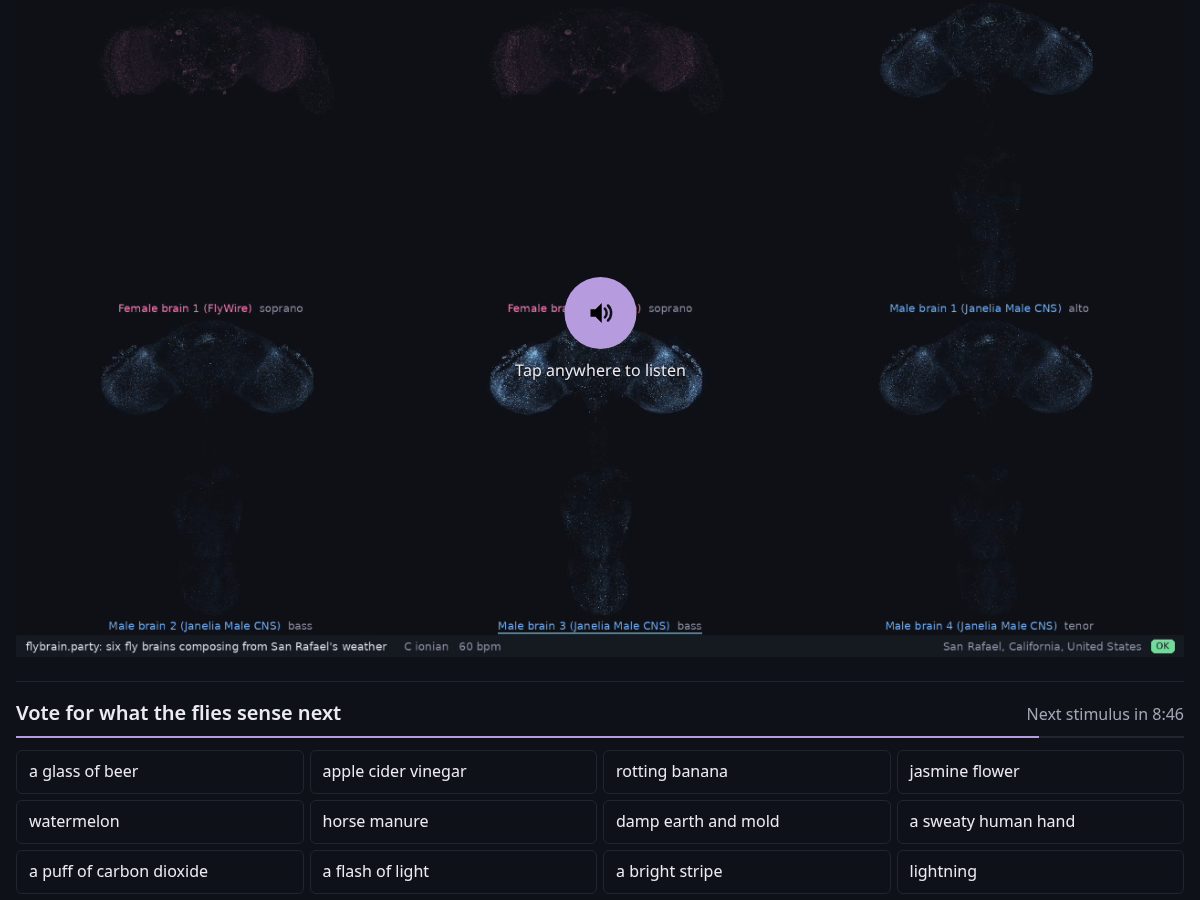Open Male brain 1 (Janelia Male CNS) label
Image resolution: width=1200 pixels, height=900 pixels.
click(x=975, y=309)
